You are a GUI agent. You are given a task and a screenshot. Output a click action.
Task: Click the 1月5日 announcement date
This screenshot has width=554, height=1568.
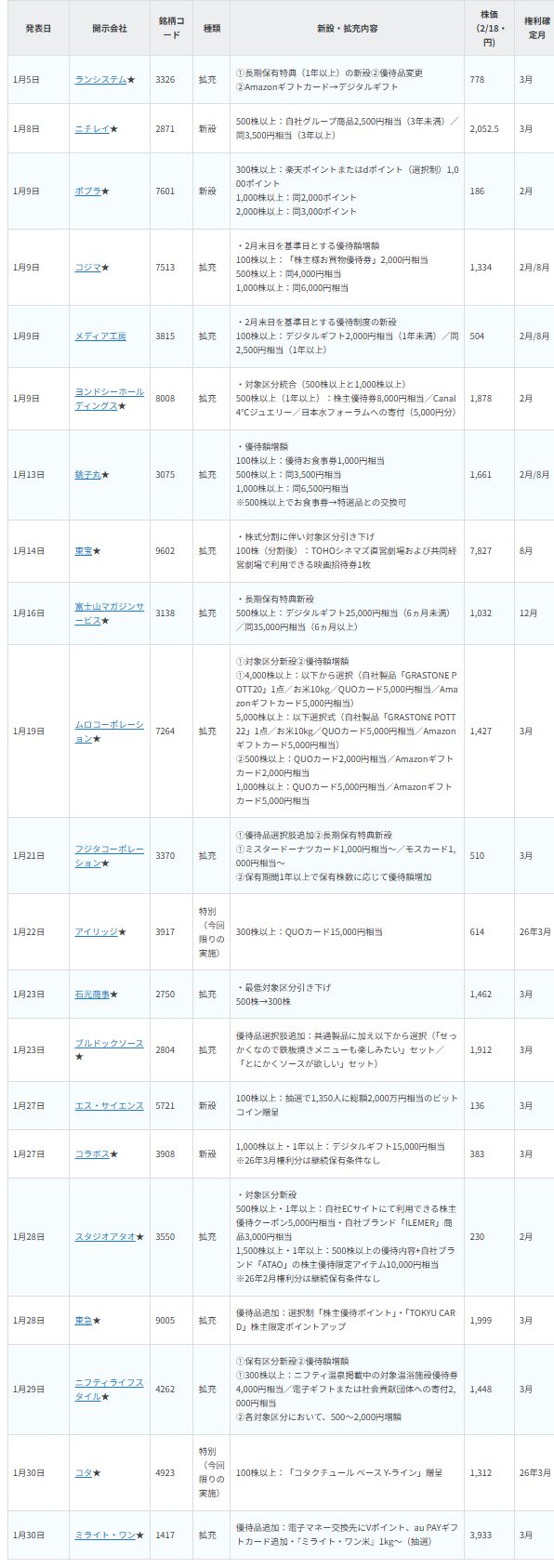(x=26, y=80)
